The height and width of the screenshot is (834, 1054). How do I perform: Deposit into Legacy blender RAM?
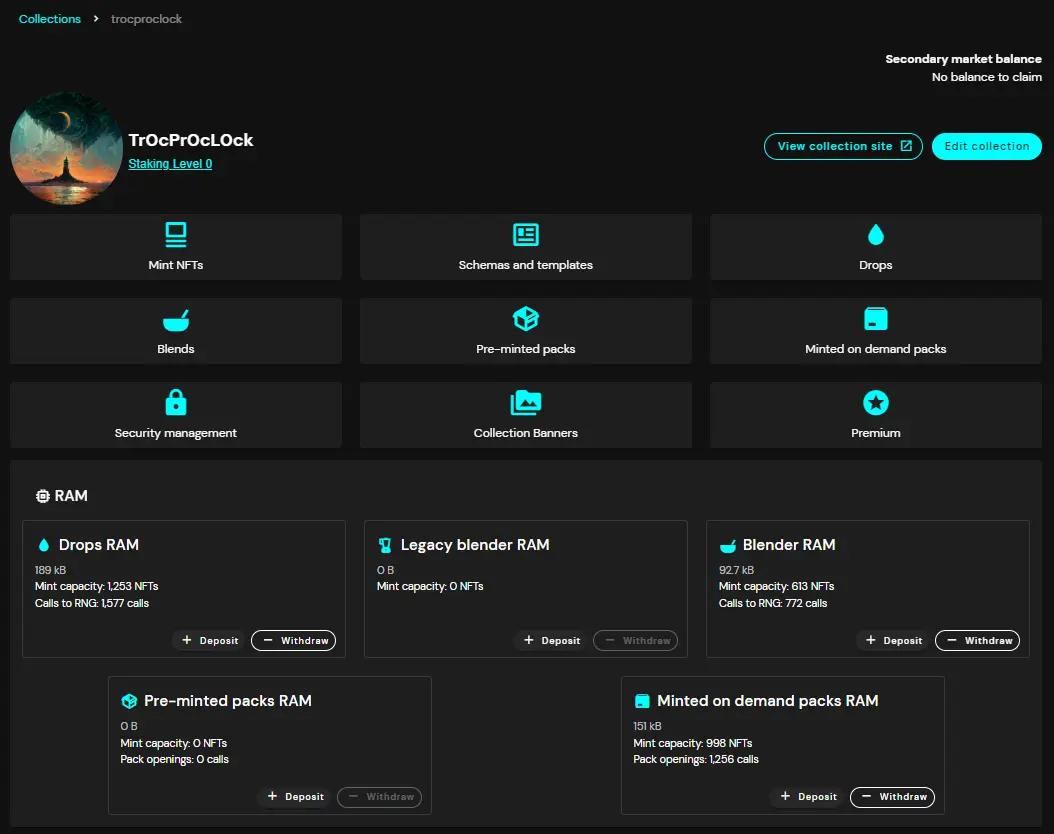552,640
